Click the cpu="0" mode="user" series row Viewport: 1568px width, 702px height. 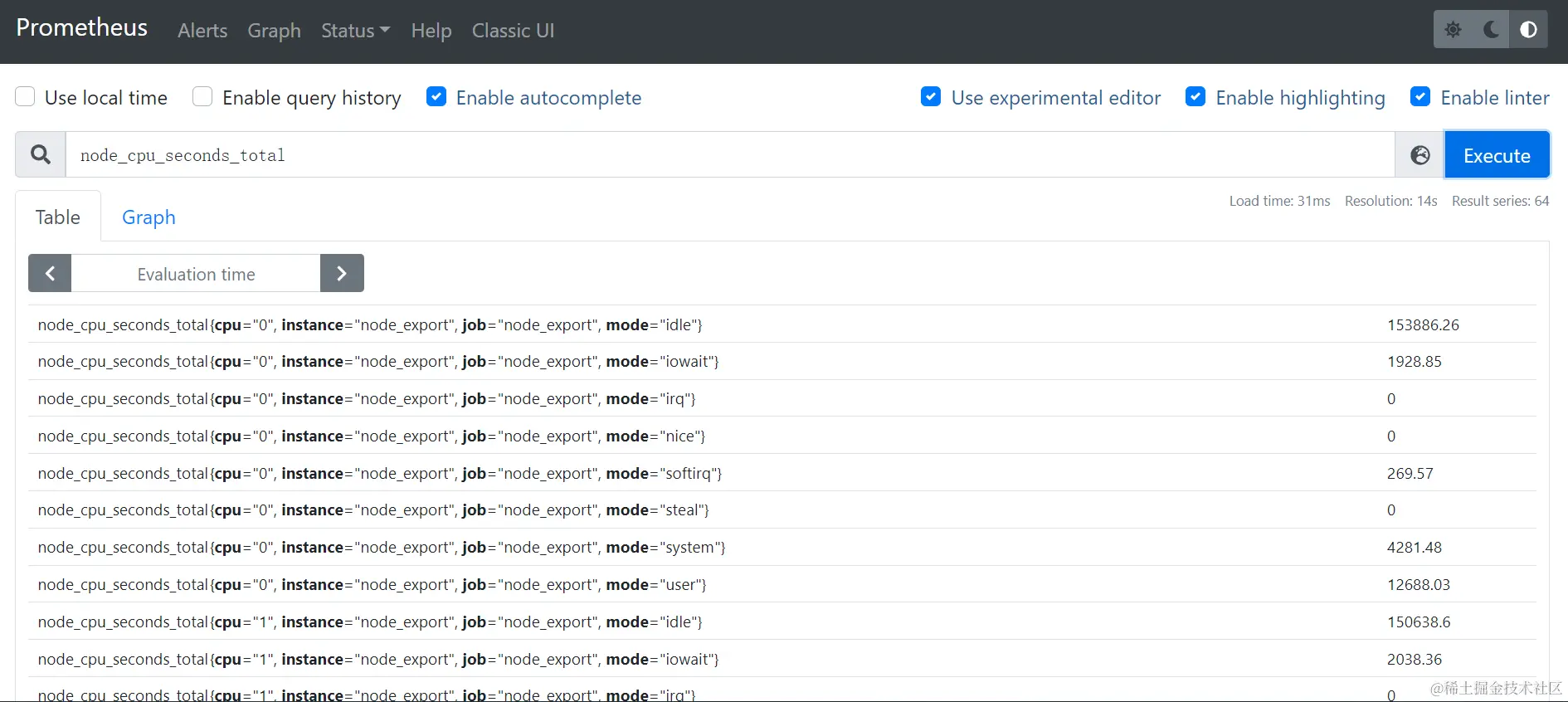pyautogui.click(x=782, y=584)
